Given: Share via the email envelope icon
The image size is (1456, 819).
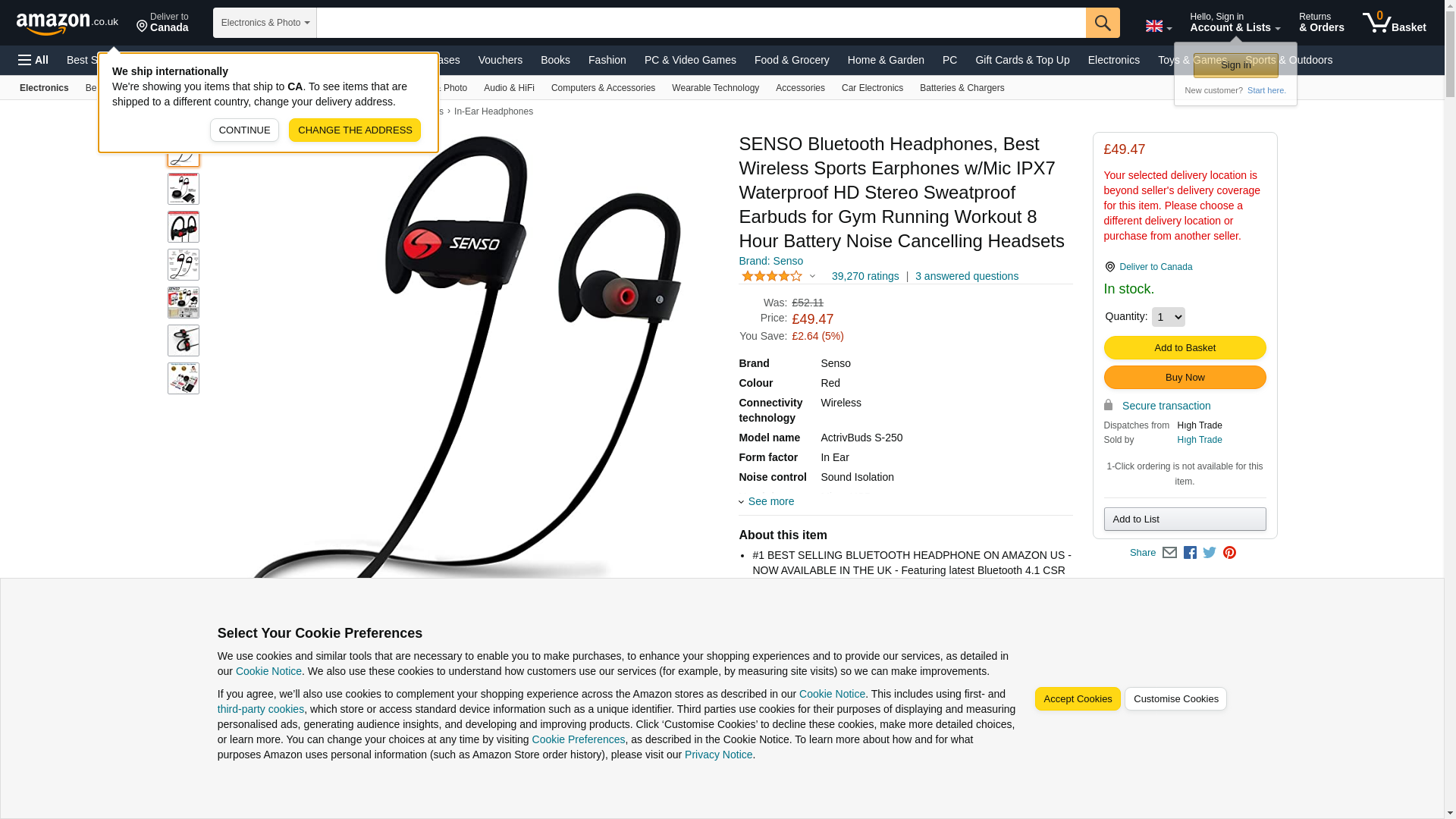Looking at the screenshot, I should coord(1169,553).
